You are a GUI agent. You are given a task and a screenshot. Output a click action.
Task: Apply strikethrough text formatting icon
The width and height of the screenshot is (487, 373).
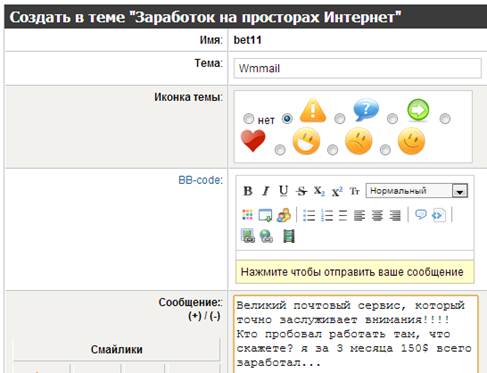tap(301, 191)
